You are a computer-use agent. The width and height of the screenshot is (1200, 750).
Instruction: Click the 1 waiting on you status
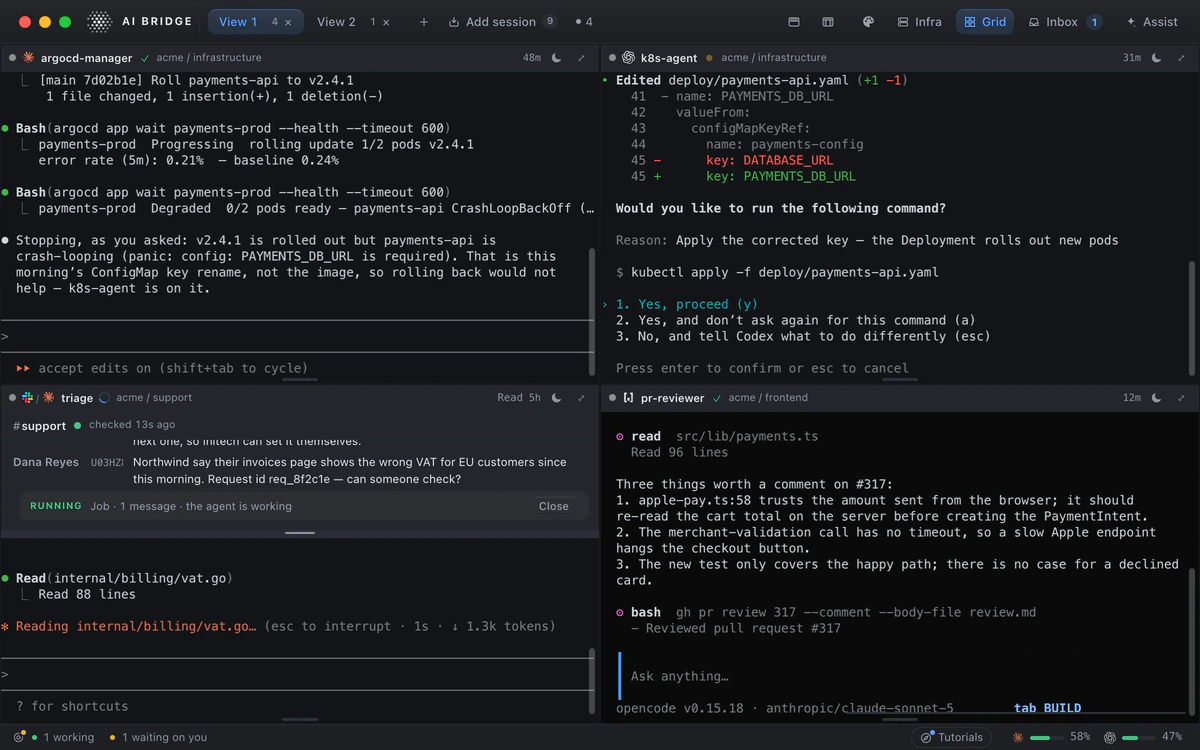(x=158, y=737)
